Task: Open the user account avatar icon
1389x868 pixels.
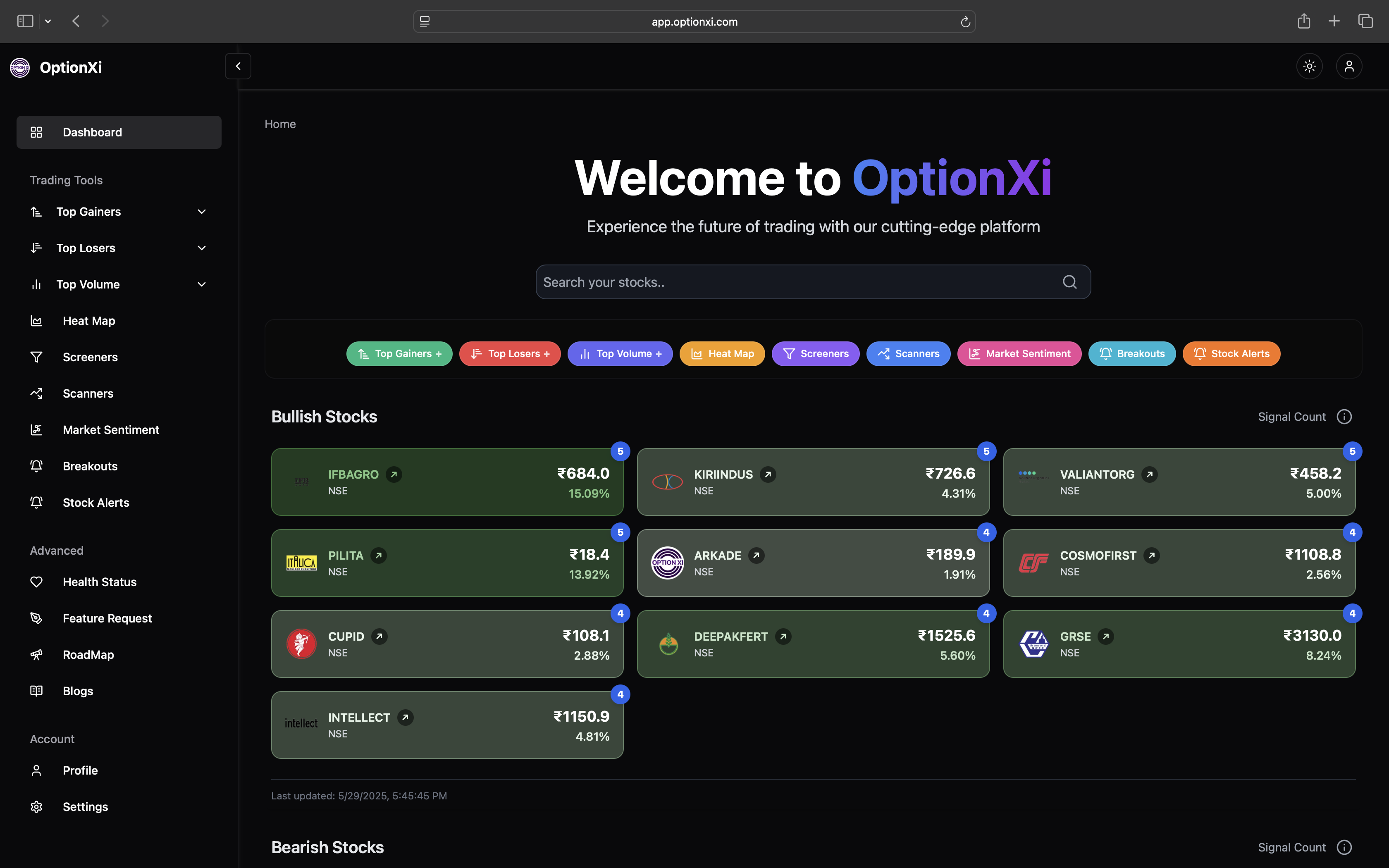Action: [x=1349, y=66]
